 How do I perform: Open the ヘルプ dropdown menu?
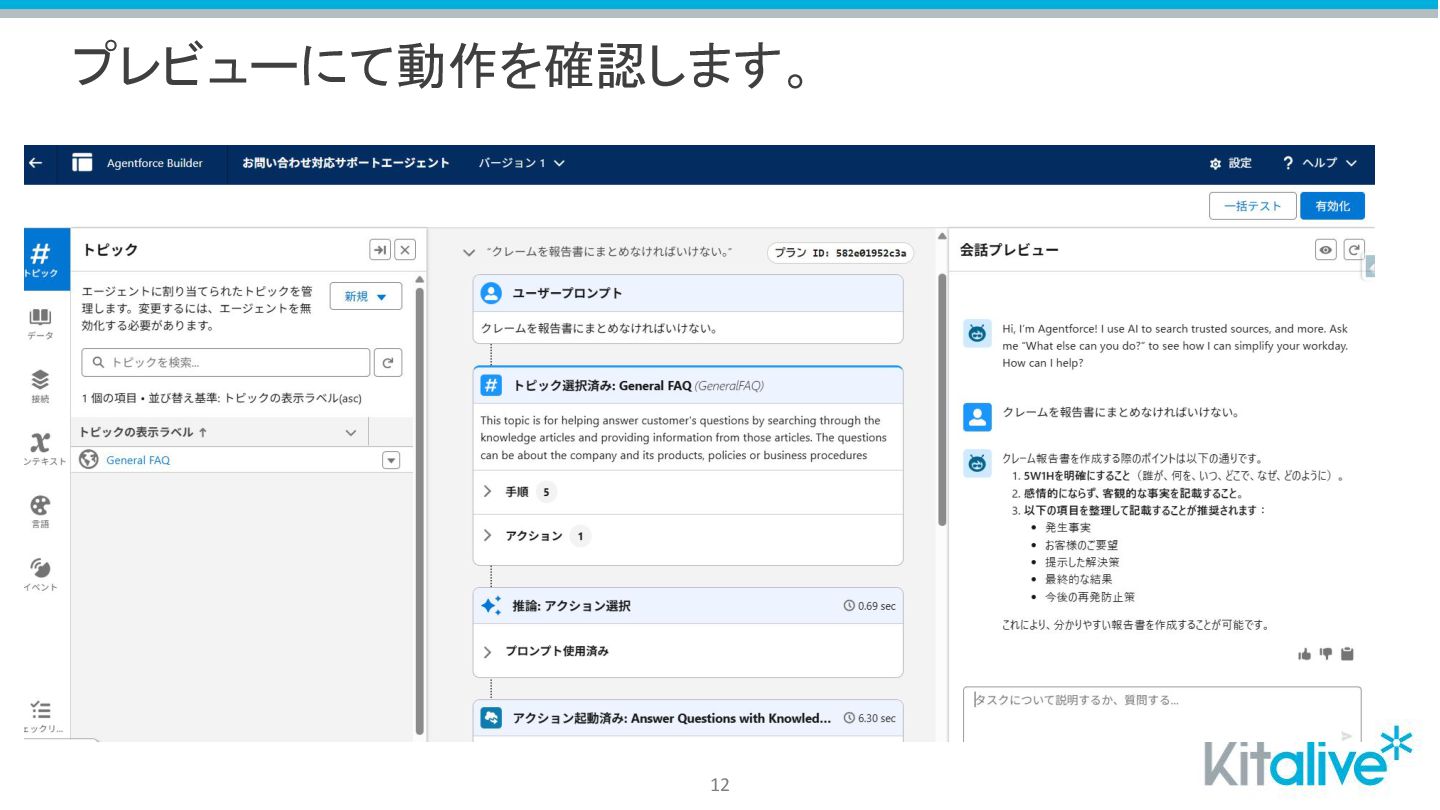tap(1320, 163)
